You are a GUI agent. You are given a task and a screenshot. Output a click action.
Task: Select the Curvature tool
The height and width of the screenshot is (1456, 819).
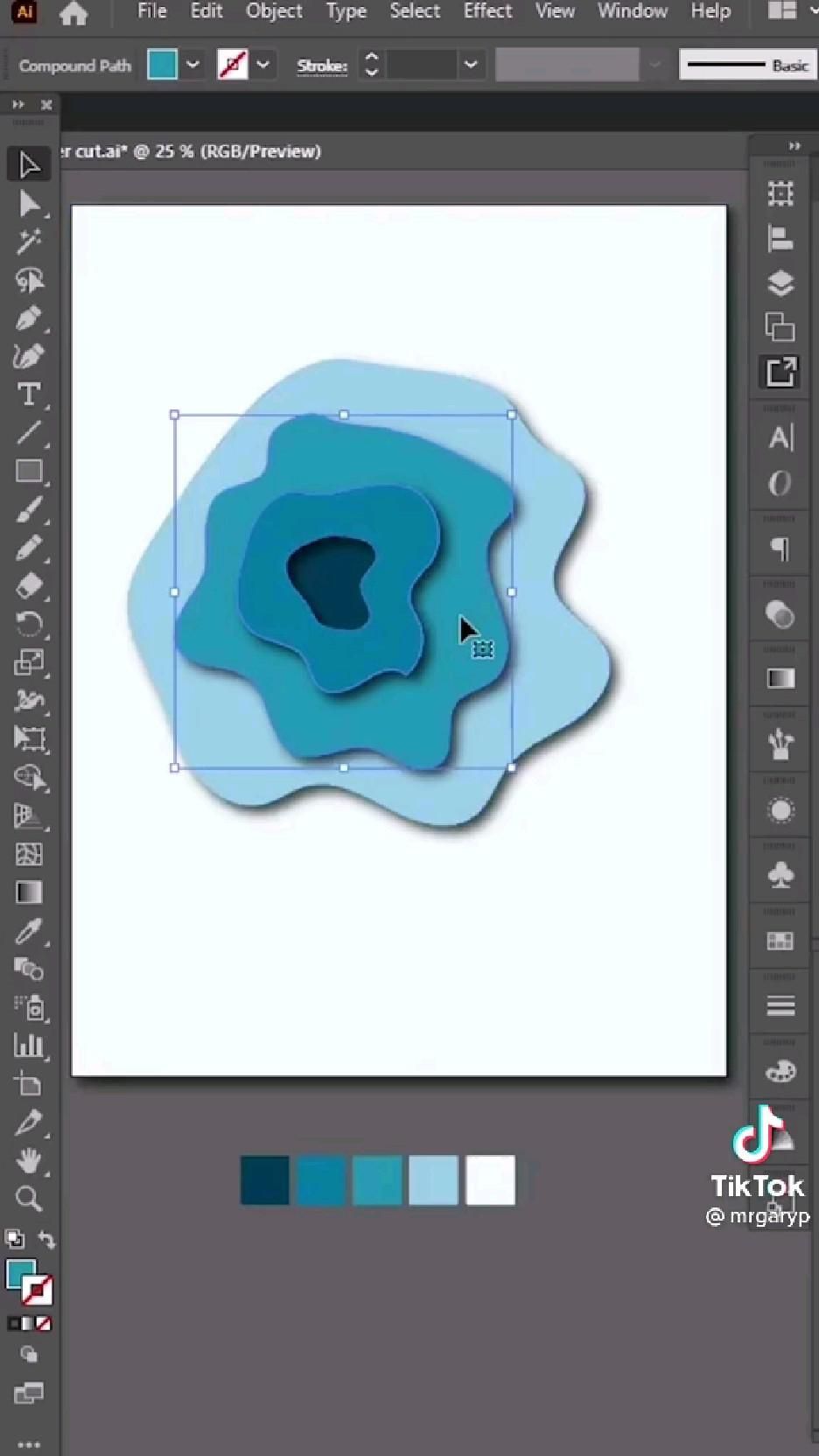point(29,356)
